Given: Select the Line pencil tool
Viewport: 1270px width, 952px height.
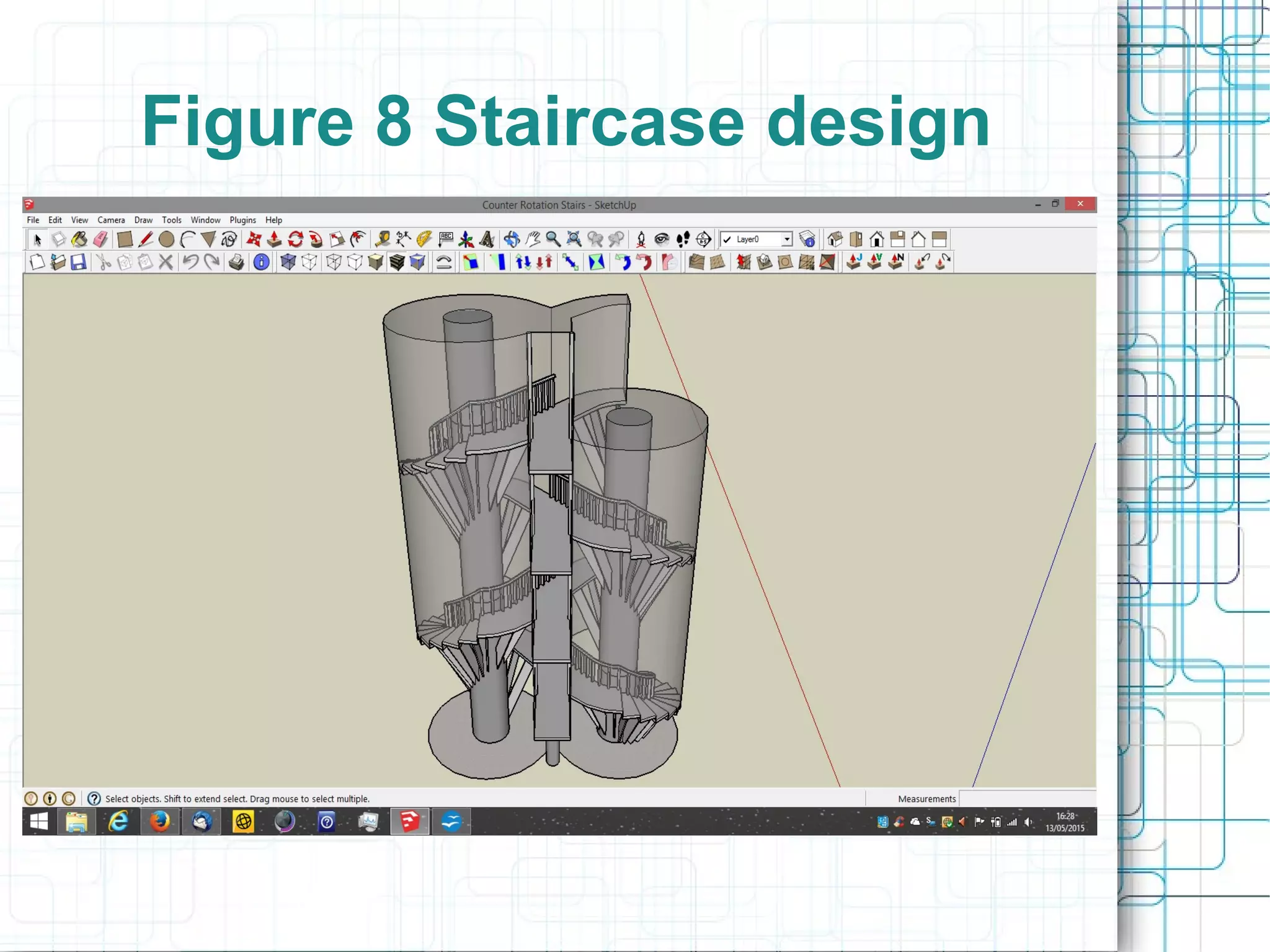Looking at the screenshot, I should pyautogui.click(x=146, y=239).
